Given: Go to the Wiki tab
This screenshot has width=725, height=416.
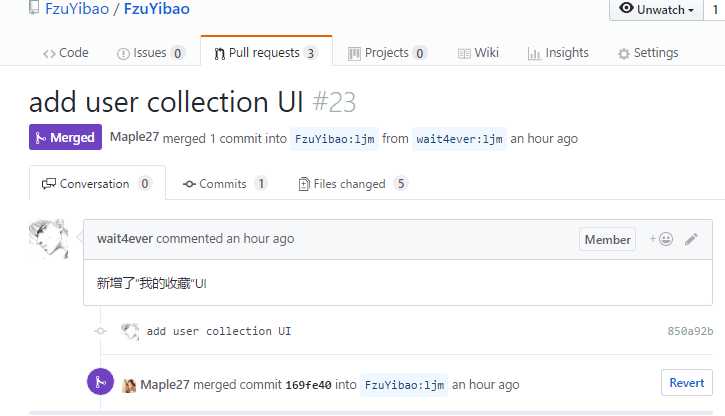Looking at the screenshot, I should click(478, 53).
